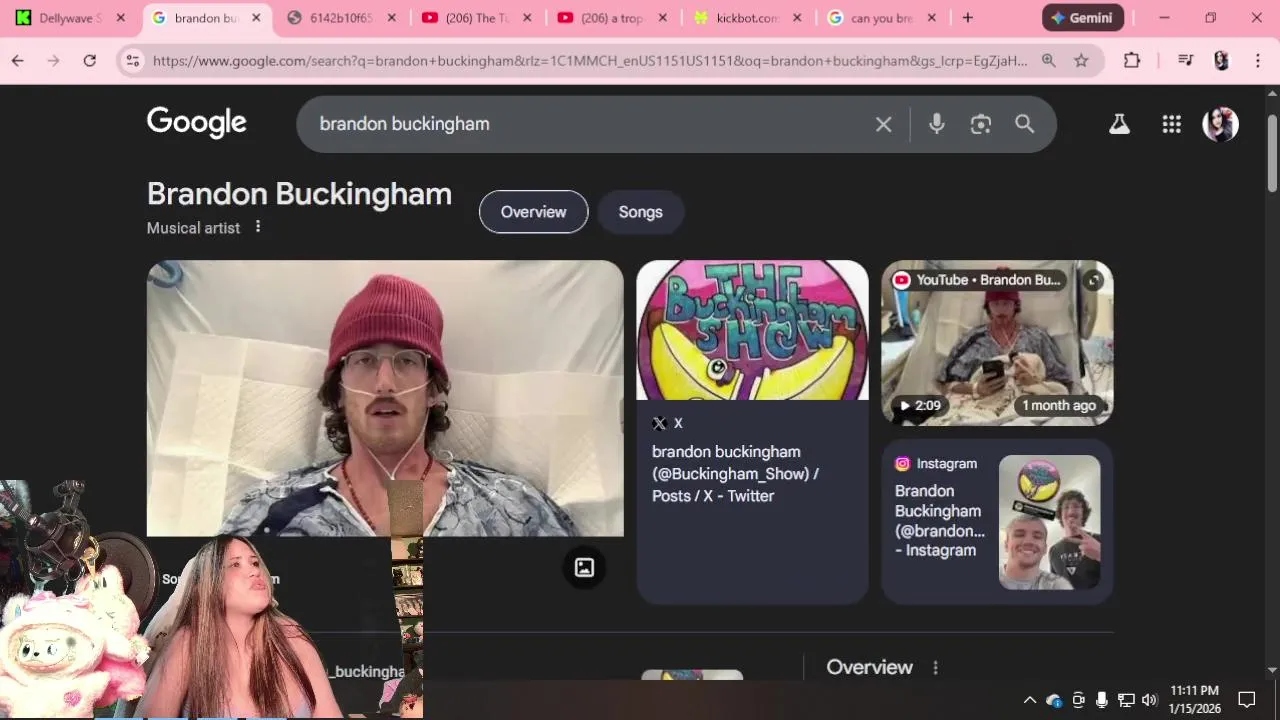Image resolution: width=1280 pixels, height=720 pixels.
Task: Clear the search box with the X icon
Action: (883, 124)
